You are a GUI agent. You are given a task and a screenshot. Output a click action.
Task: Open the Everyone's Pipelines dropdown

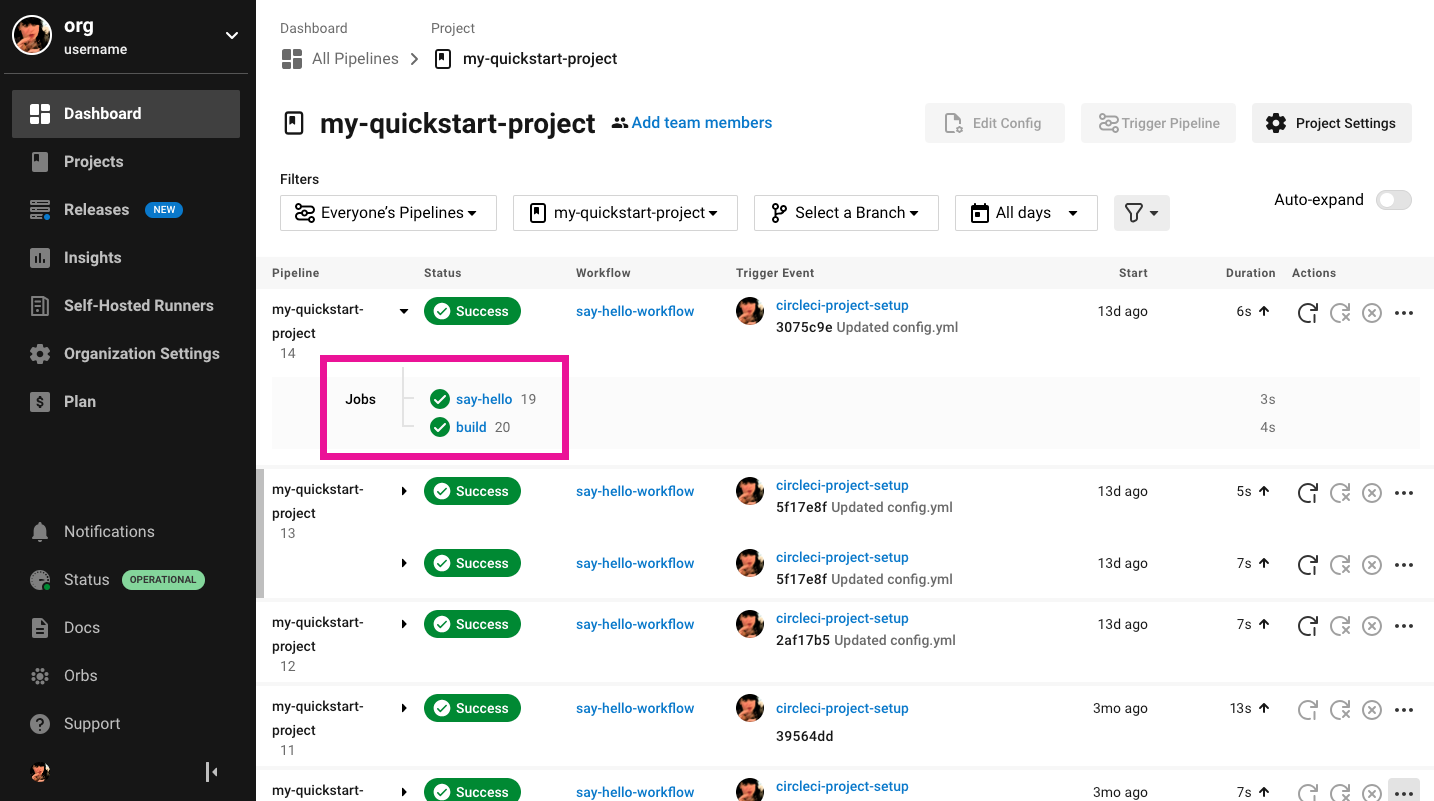388,213
